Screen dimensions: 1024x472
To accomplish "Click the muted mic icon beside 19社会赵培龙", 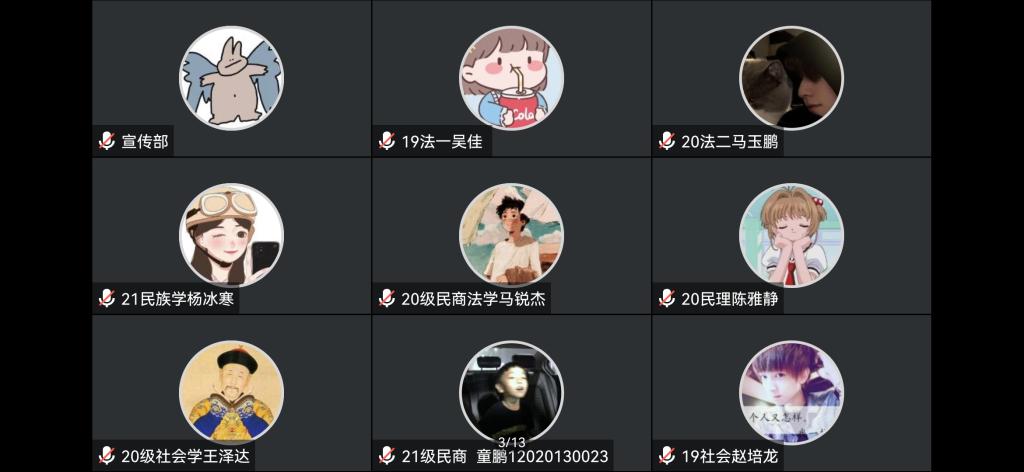I will (666, 455).
